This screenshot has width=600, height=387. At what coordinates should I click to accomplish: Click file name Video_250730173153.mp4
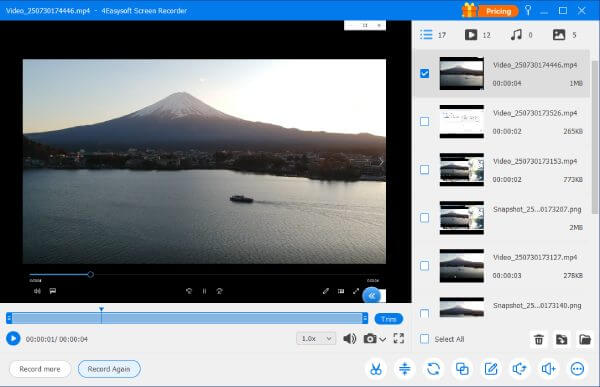click(x=535, y=162)
